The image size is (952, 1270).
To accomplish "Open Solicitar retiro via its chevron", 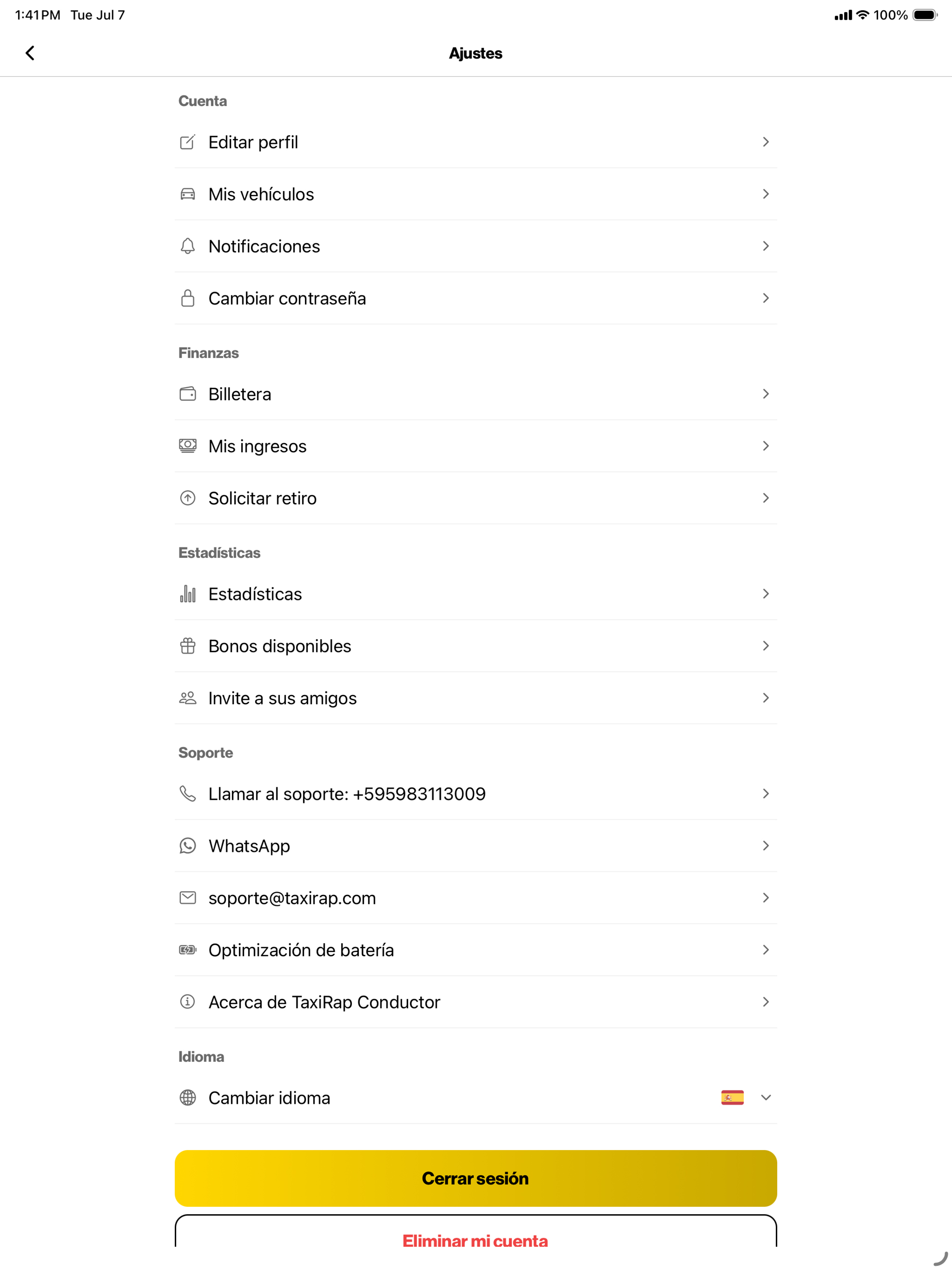I will click(766, 498).
